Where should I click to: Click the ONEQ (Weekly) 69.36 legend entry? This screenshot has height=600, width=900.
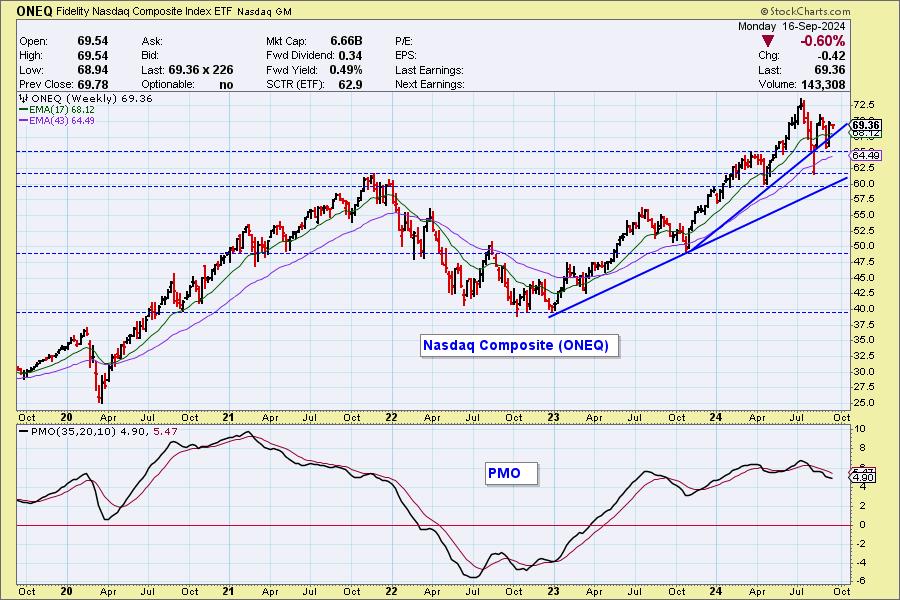point(86,99)
